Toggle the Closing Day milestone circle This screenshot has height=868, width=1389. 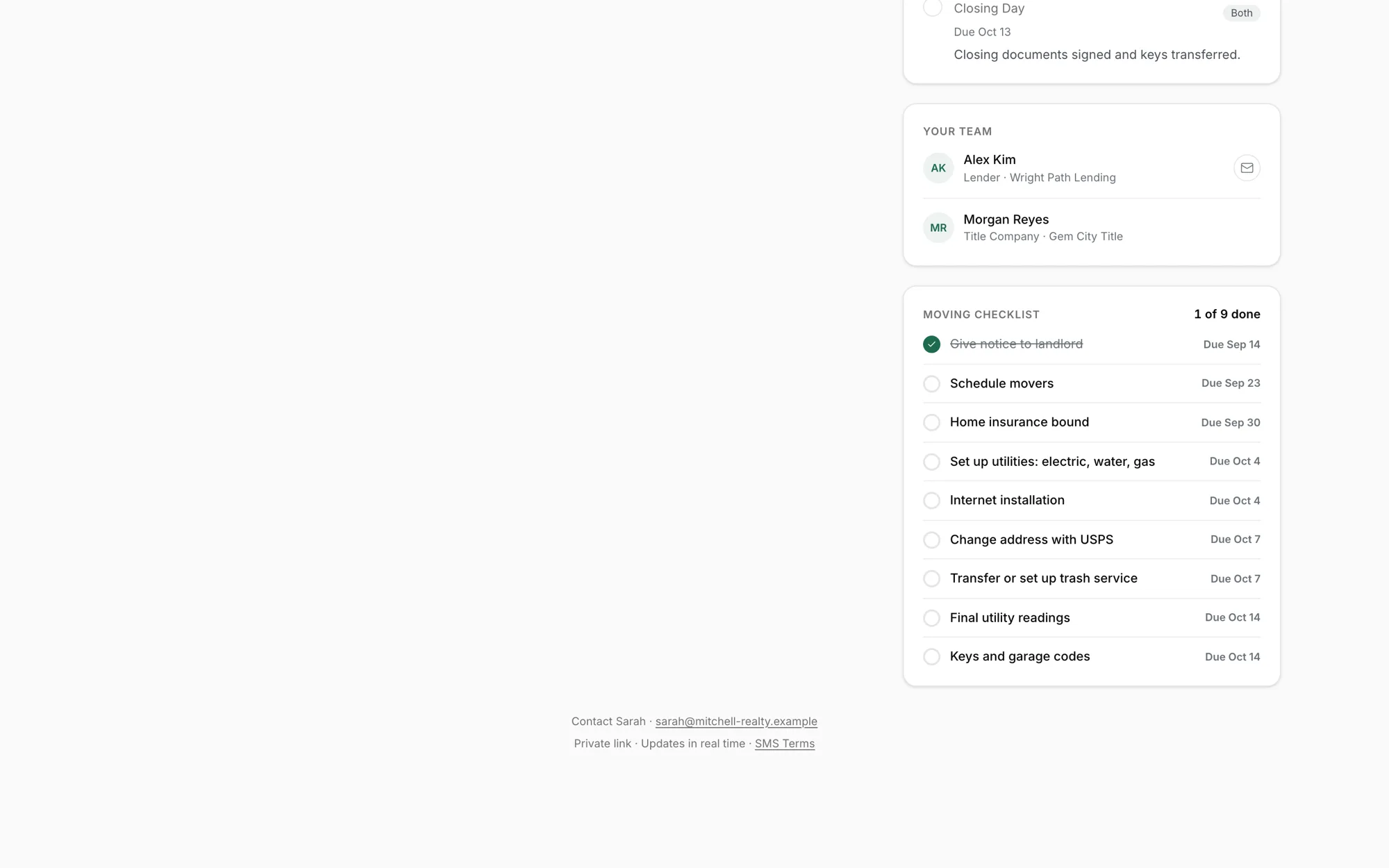tap(932, 8)
